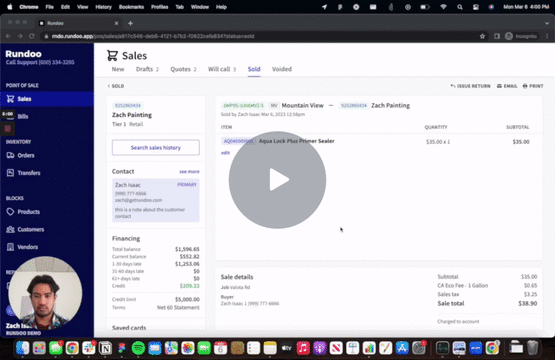The width and height of the screenshot is (555, 360).
Task: Click the address bar URL
Action: [153, 36]
